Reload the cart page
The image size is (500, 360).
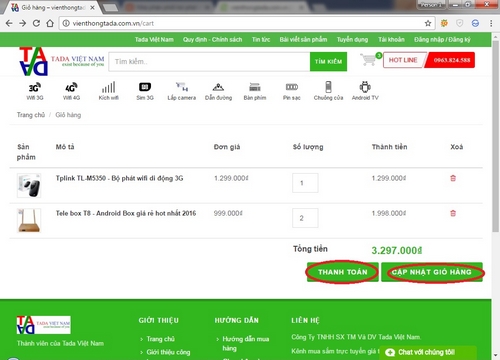click(36, 23)
